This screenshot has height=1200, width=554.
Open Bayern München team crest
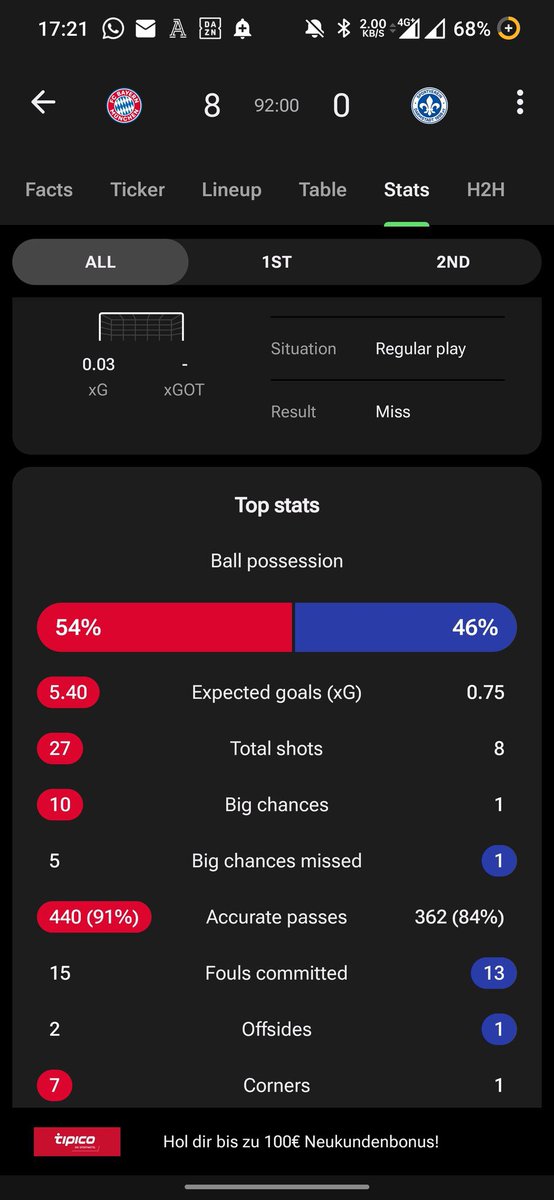124,105
